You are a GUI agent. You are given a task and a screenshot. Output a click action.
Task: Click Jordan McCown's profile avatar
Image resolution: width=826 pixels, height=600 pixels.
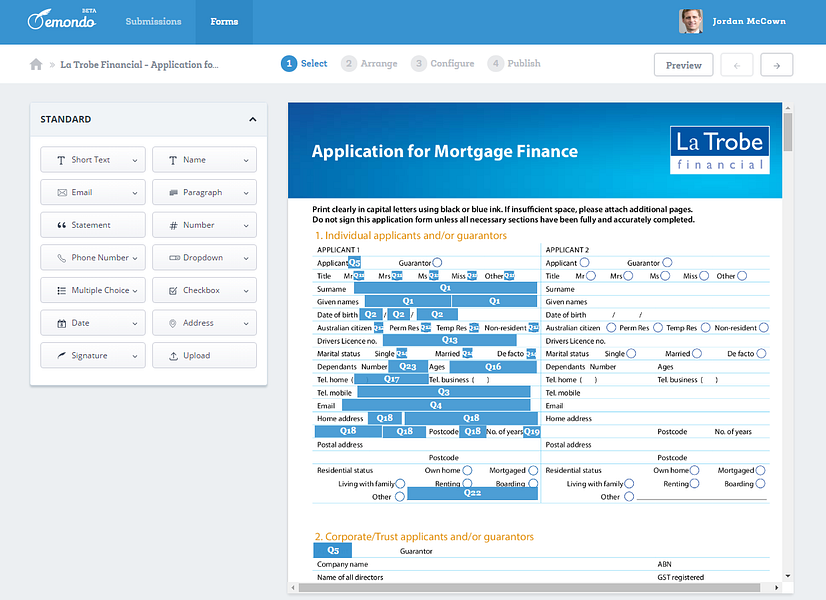(x=691, y=21)
